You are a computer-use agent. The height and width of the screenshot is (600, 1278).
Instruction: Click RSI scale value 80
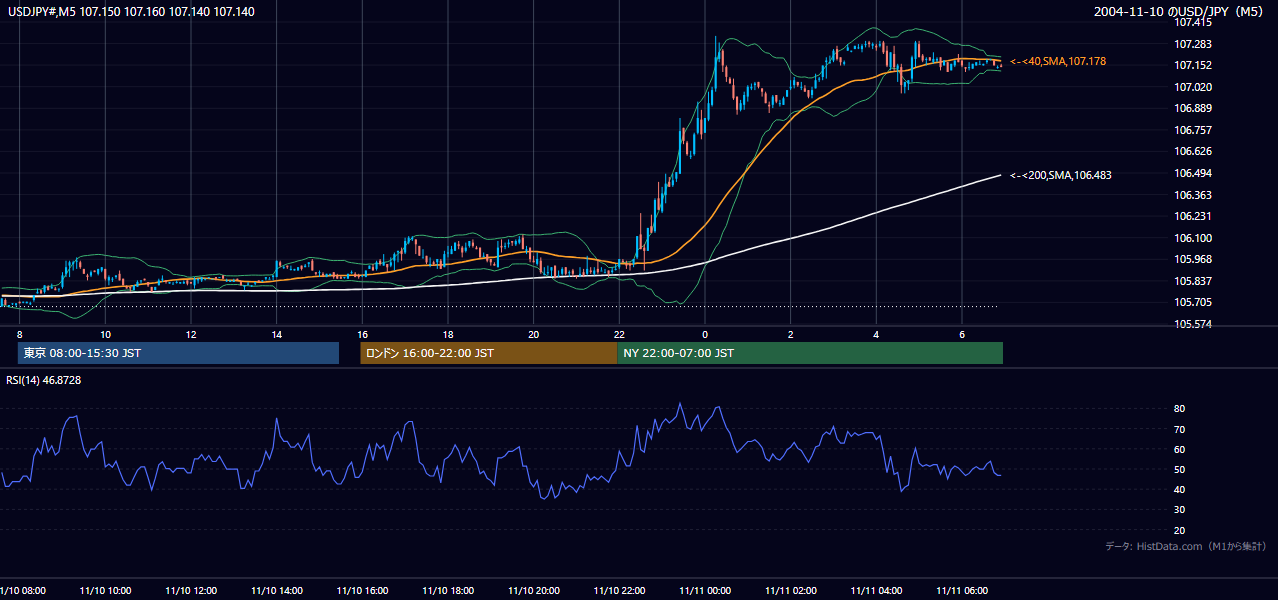tap(1180, 409)
